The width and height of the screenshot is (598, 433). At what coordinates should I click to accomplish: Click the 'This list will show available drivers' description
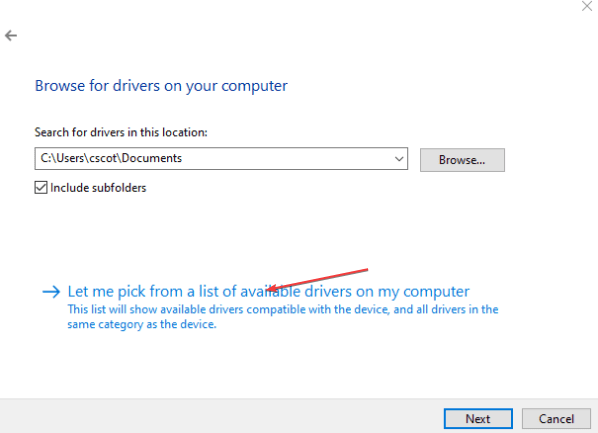pyautogui.click(x=283, y=309)
